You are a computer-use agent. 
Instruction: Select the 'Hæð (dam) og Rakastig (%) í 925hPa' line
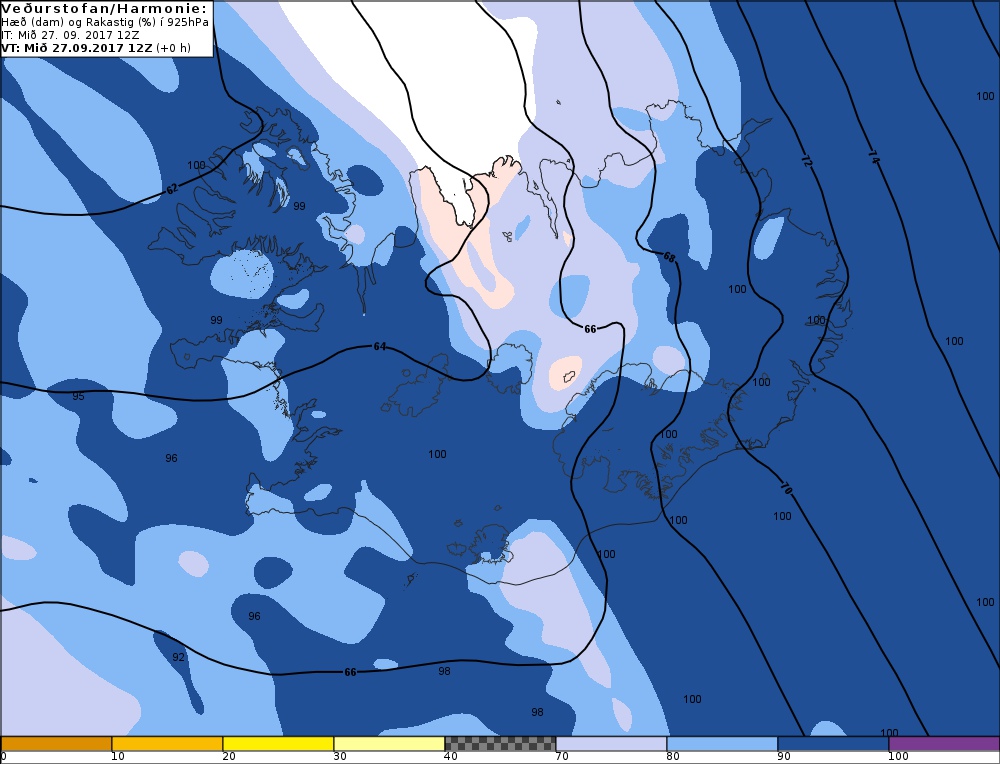pos(105,22)
